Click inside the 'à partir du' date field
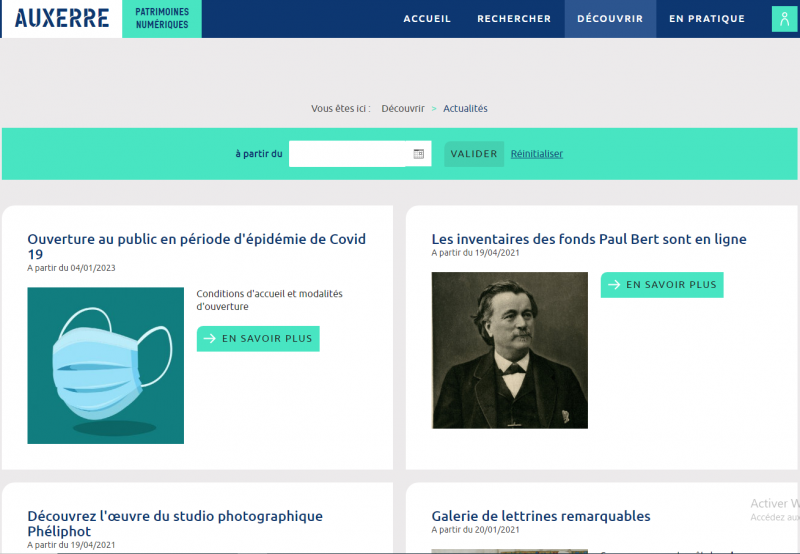Image resolution: width=800 pixels, height=554 pixels. pos(350,154)
